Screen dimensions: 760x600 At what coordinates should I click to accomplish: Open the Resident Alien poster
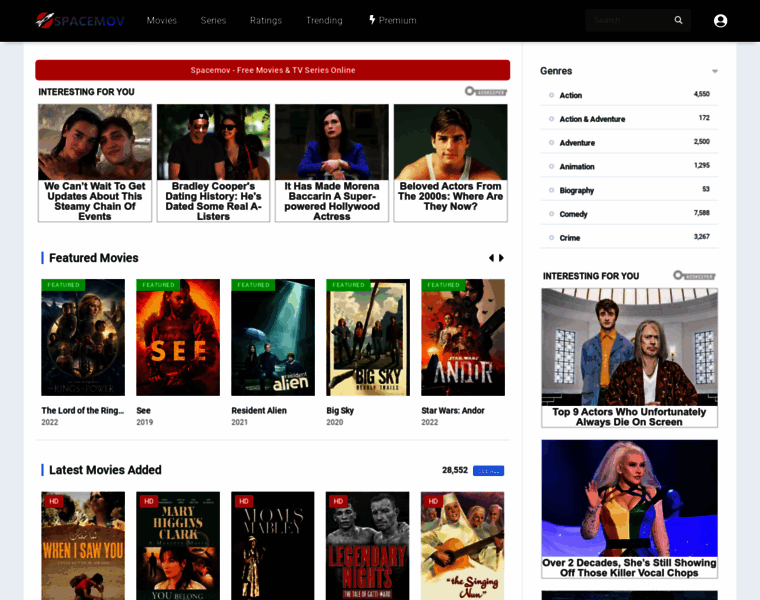pyautogui.click(x=273, y=337)
